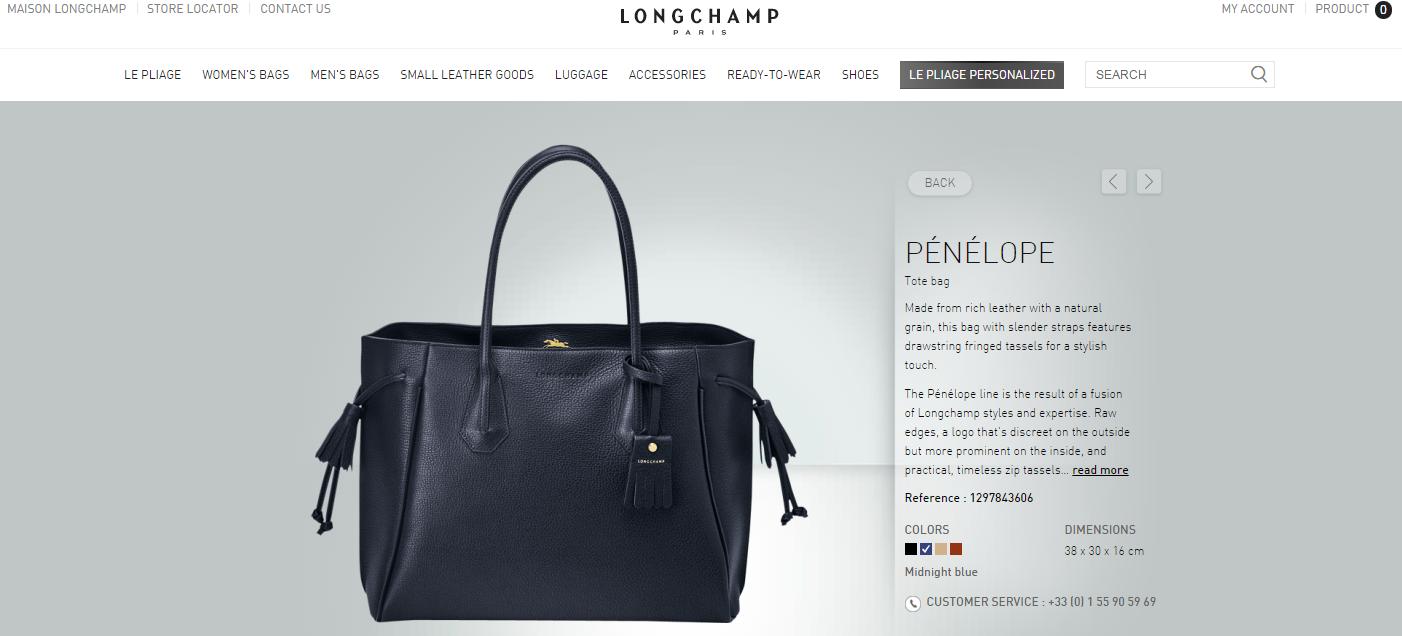The height and width of the screenshot is (636, 1402).
Task: Open Ready-to-Wear menu
Action: click(x=774, y=75)
